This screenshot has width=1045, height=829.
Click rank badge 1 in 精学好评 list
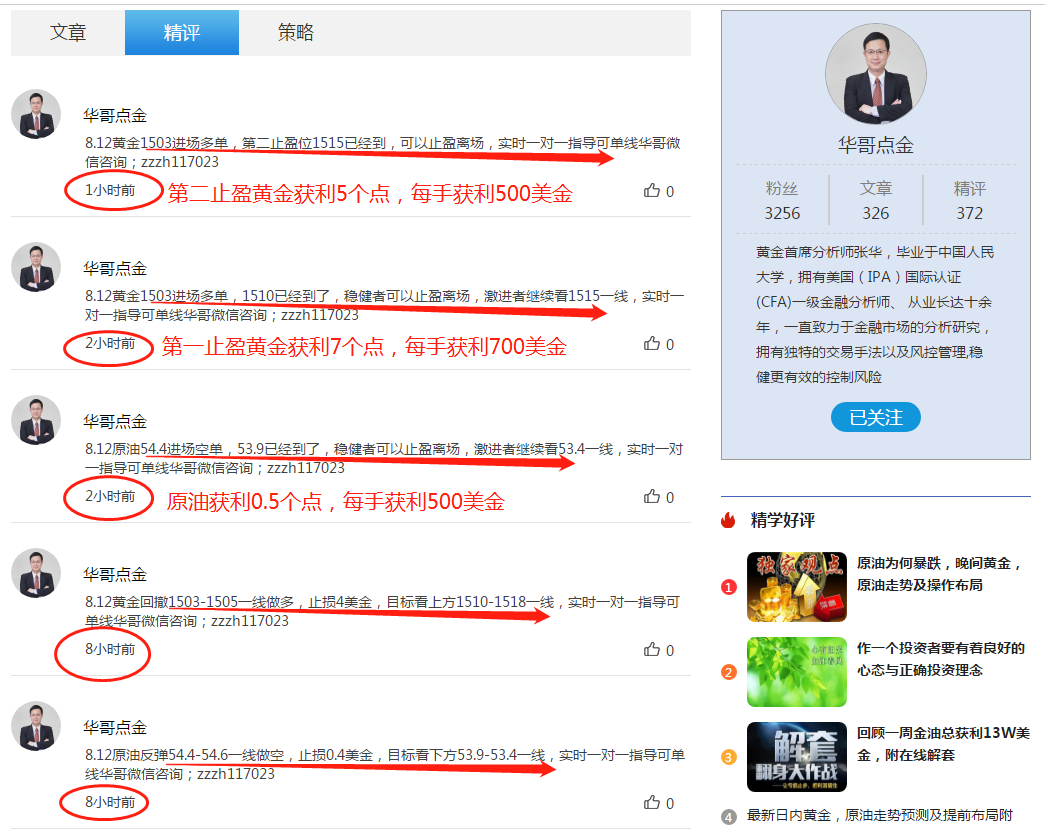[728, 587]
